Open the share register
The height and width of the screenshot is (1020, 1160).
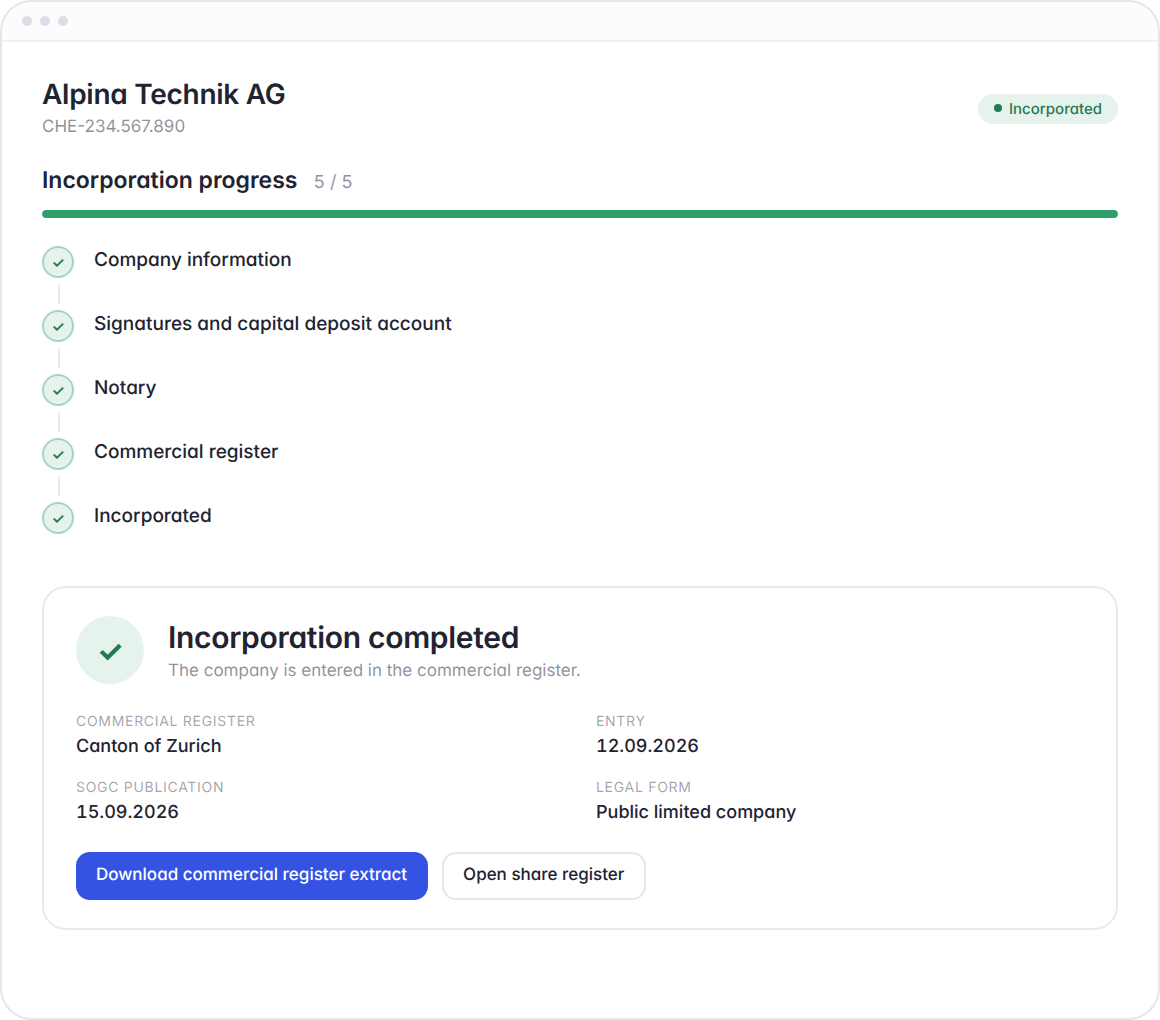pyautogui.click(x=544, y=876)
